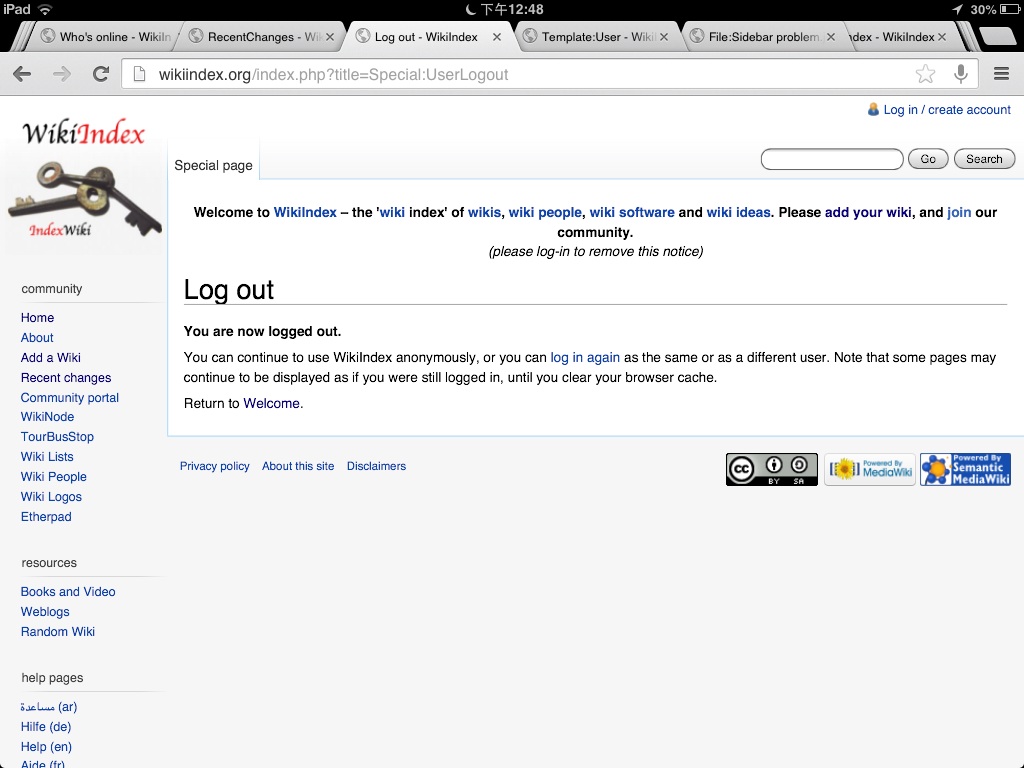
Task: Follow the 'log in again' link
Action: tap(585, 357)
